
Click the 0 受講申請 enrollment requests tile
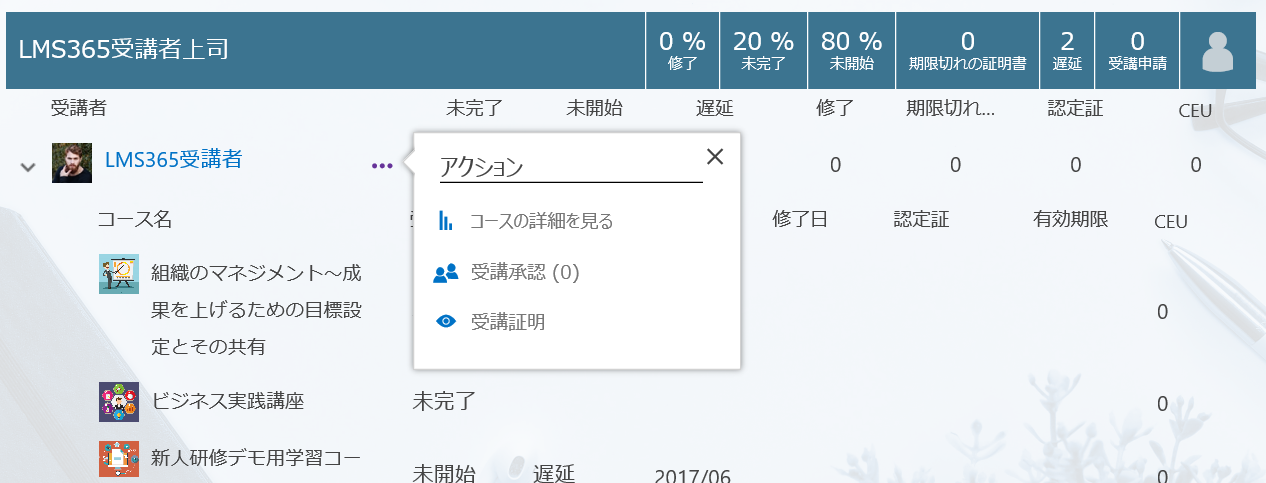point(1137,51)
